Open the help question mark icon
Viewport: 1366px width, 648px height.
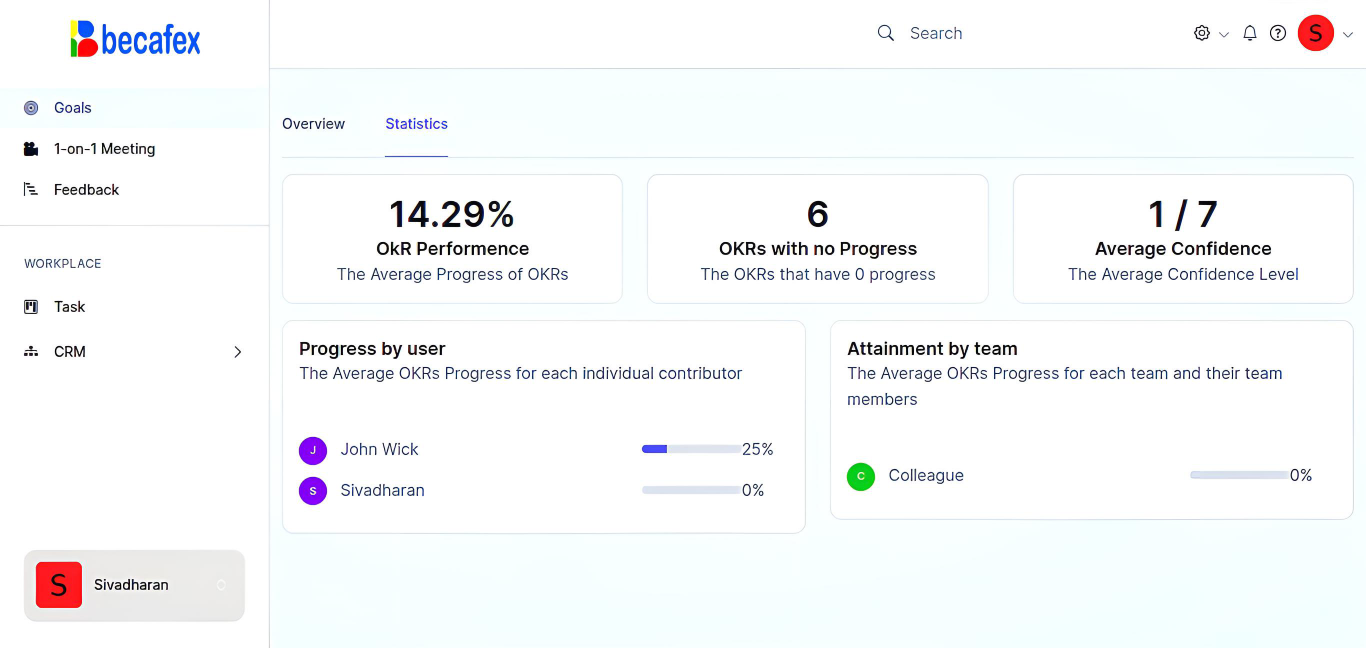tap(1278, 33)
